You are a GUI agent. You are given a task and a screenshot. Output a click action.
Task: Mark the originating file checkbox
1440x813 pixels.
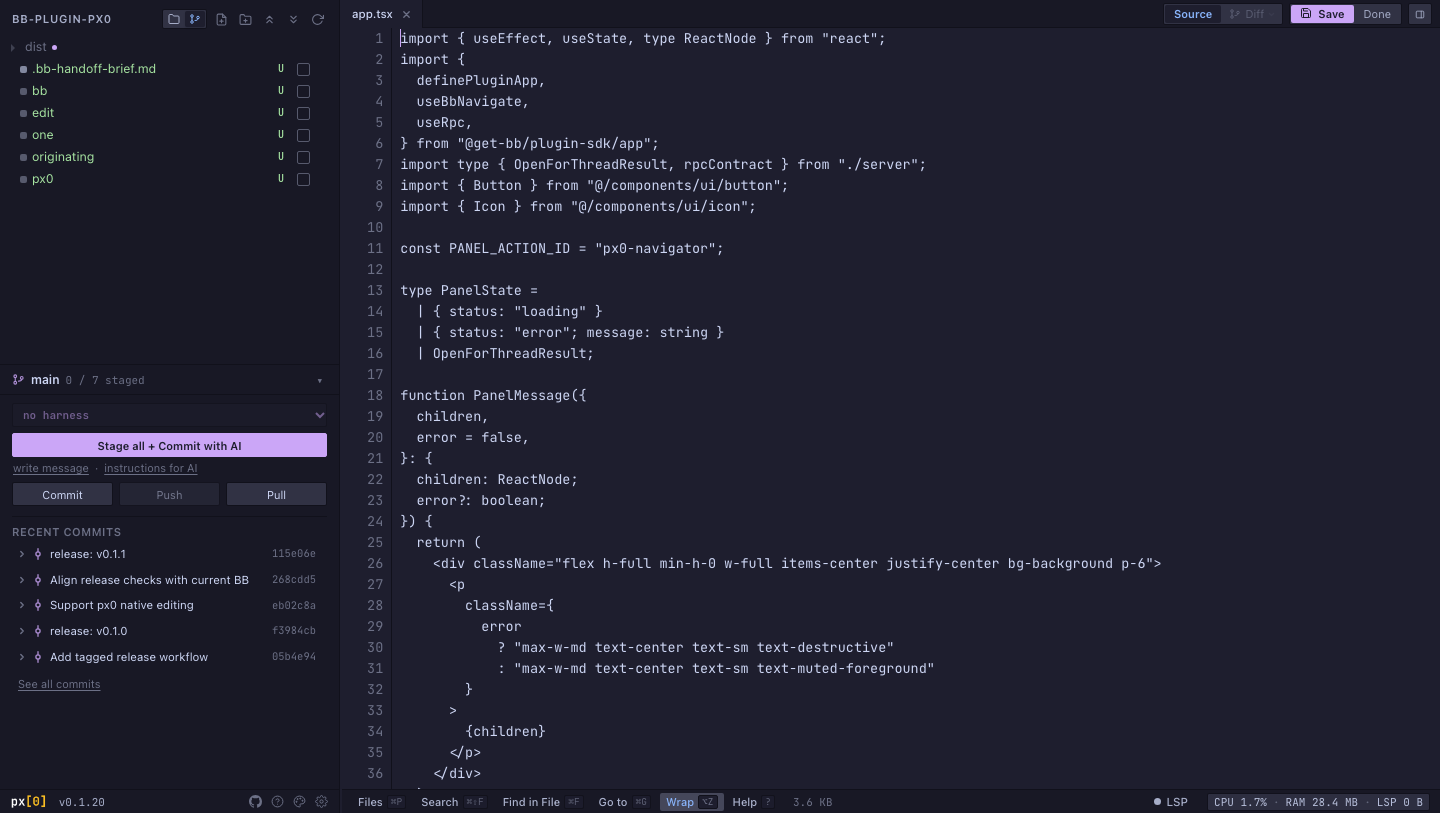(303, 157)
